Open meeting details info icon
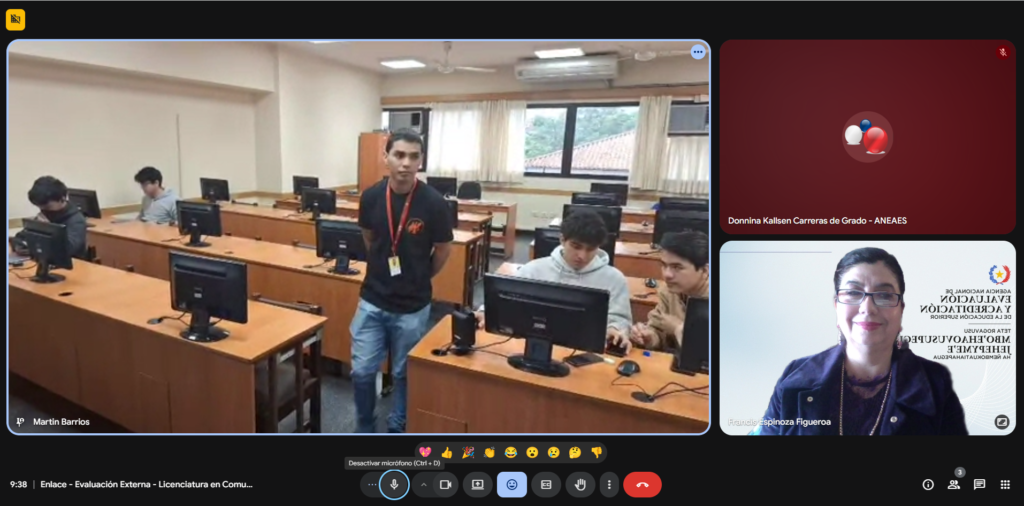 tap(928, 485)
